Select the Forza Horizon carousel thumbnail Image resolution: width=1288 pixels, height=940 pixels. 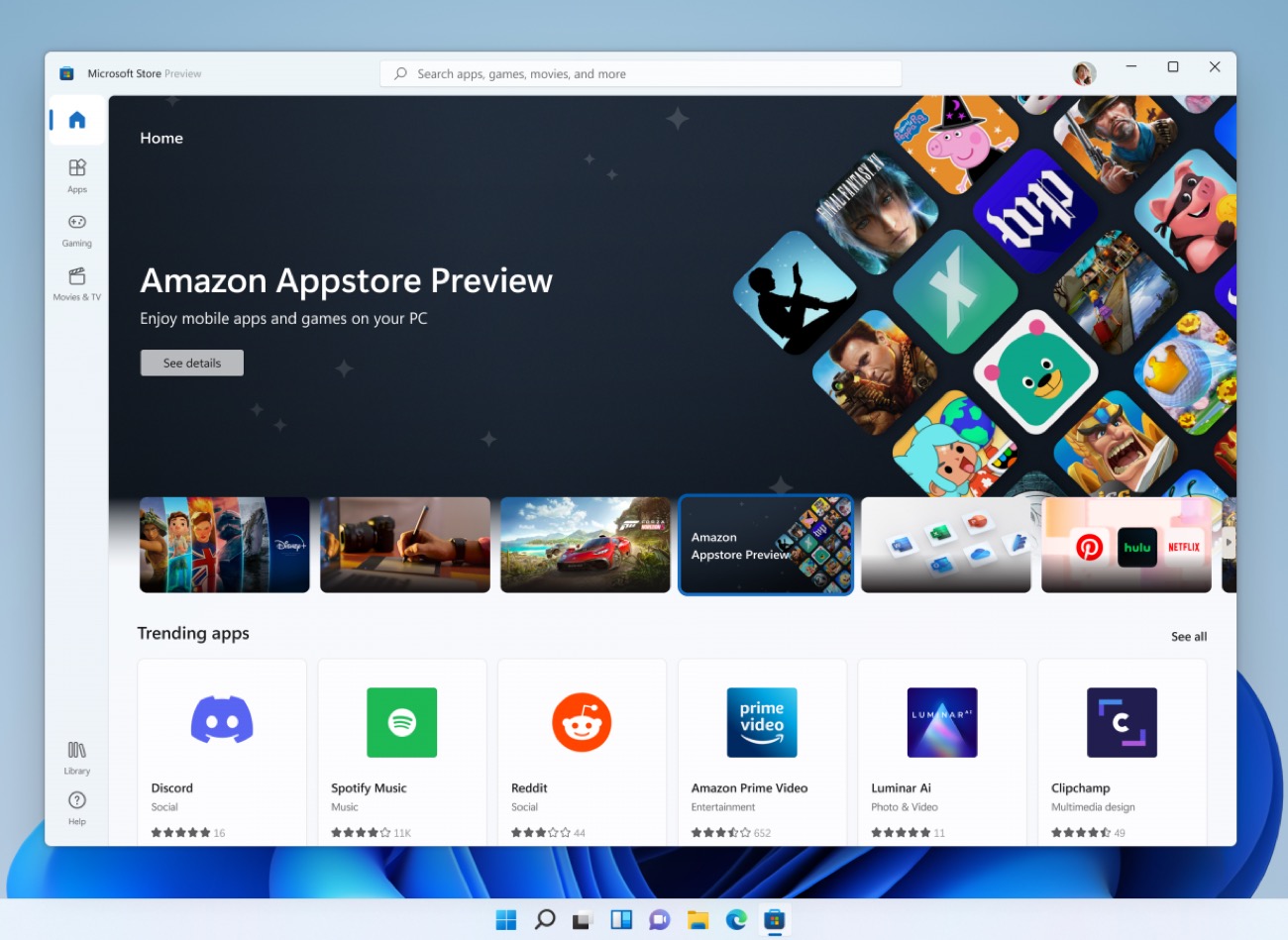click(x=586, y=545)
